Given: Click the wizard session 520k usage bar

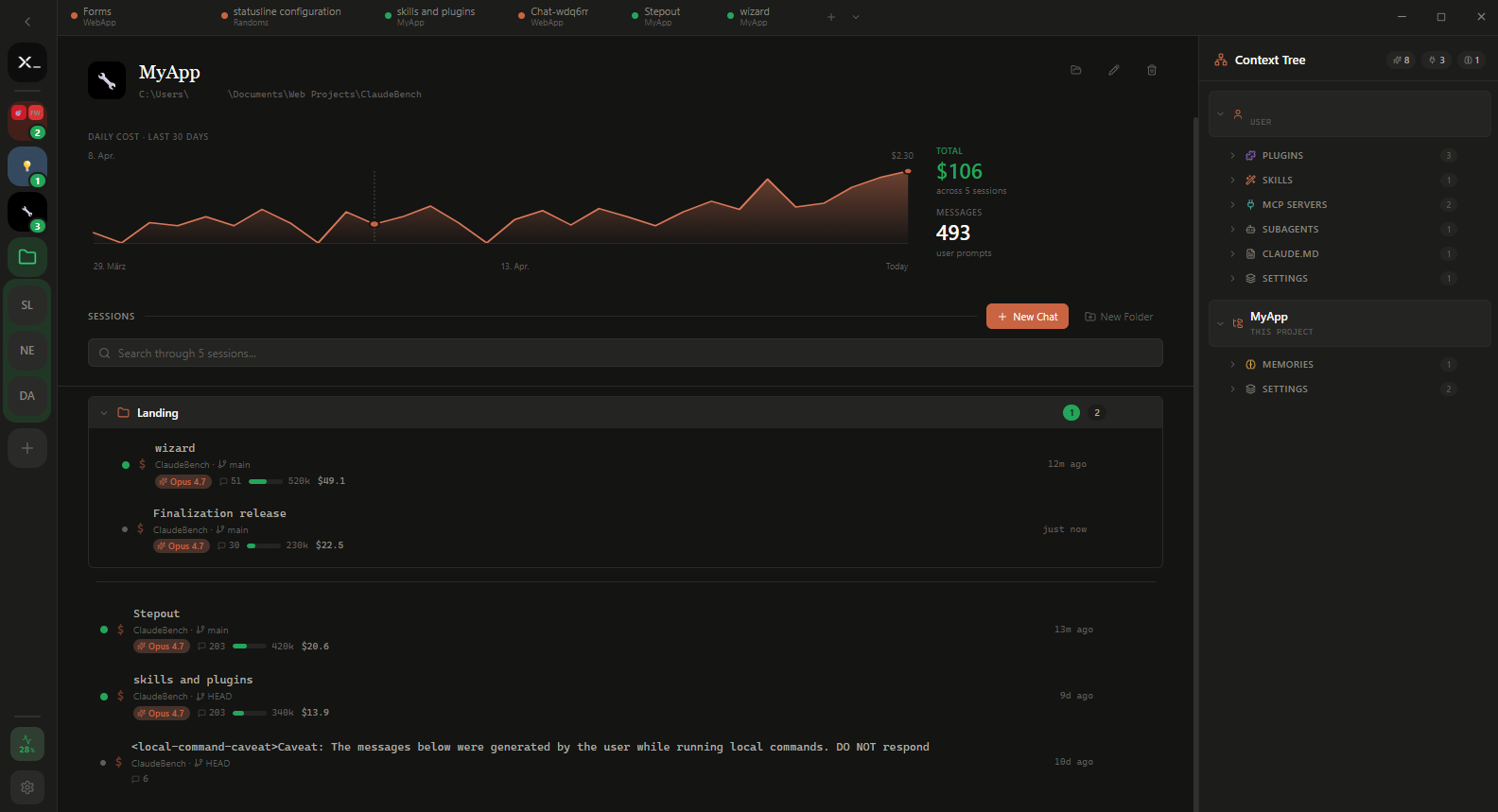Looking at the screenshot, I should click(x=266, y=481).
